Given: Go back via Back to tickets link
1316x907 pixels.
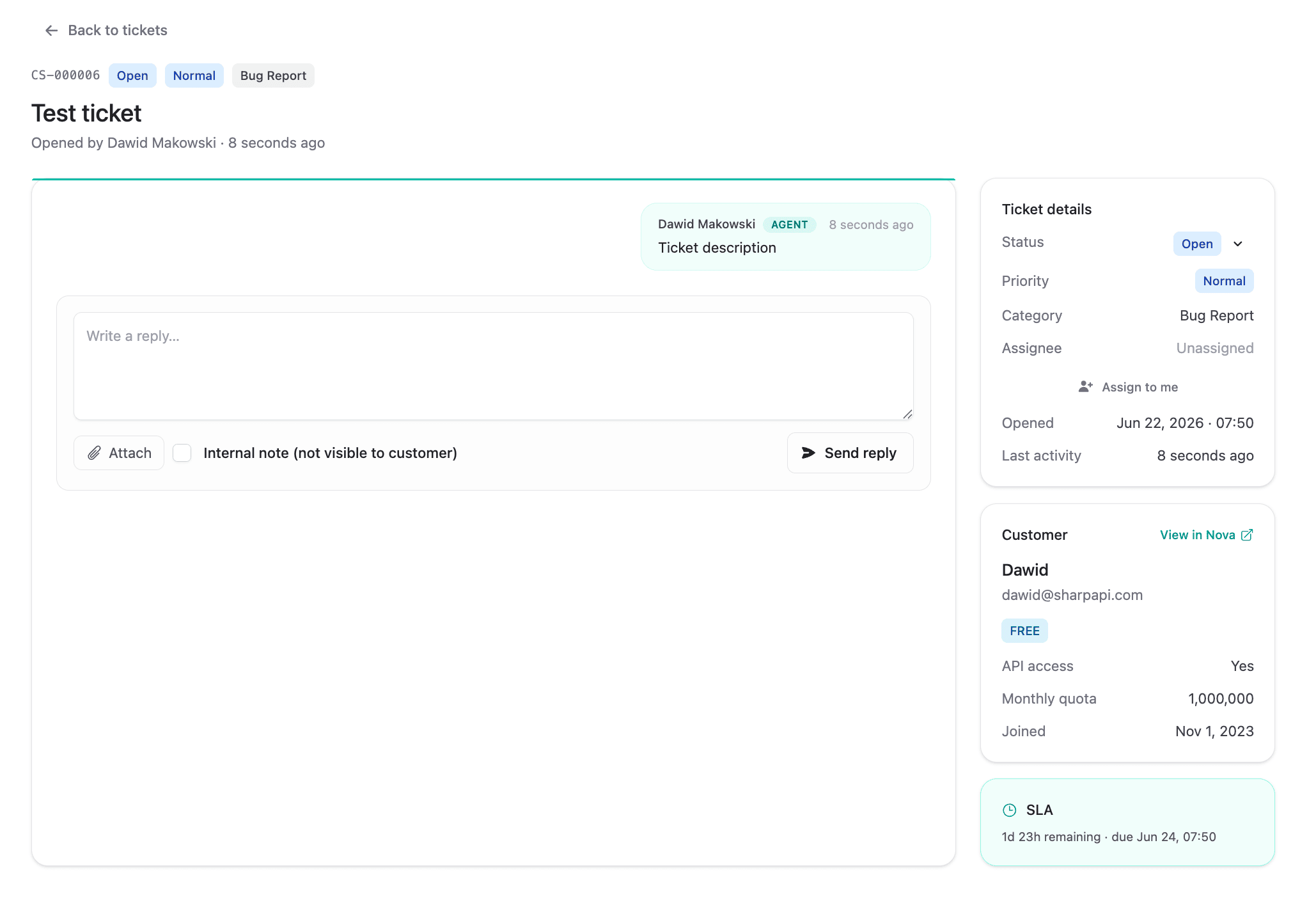Looking at the screenshot, I should 106,30.
